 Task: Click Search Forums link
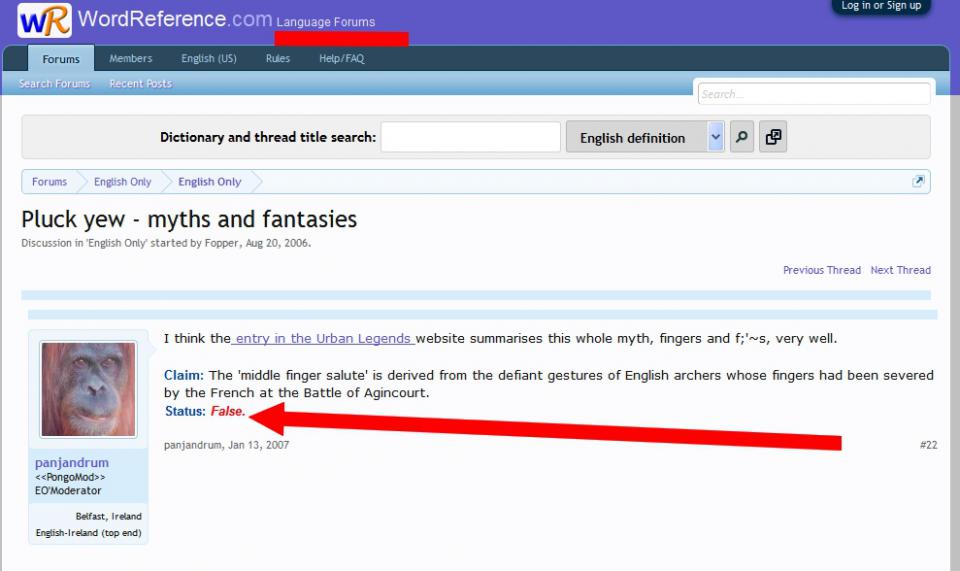tap(55, 84)
